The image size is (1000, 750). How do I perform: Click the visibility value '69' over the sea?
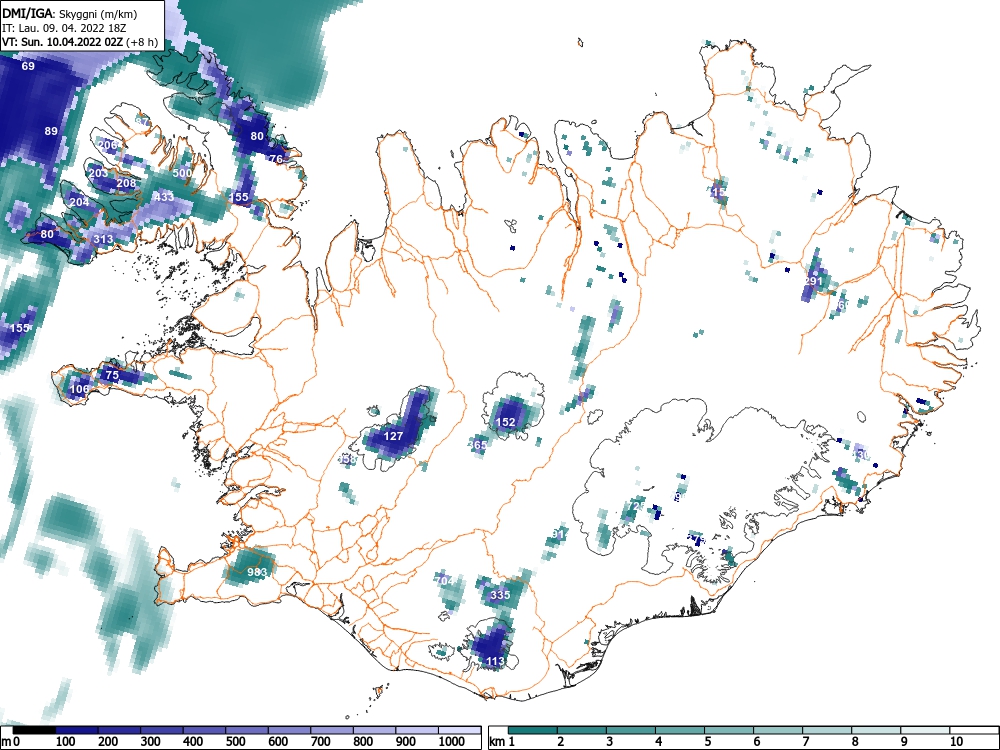28,66
